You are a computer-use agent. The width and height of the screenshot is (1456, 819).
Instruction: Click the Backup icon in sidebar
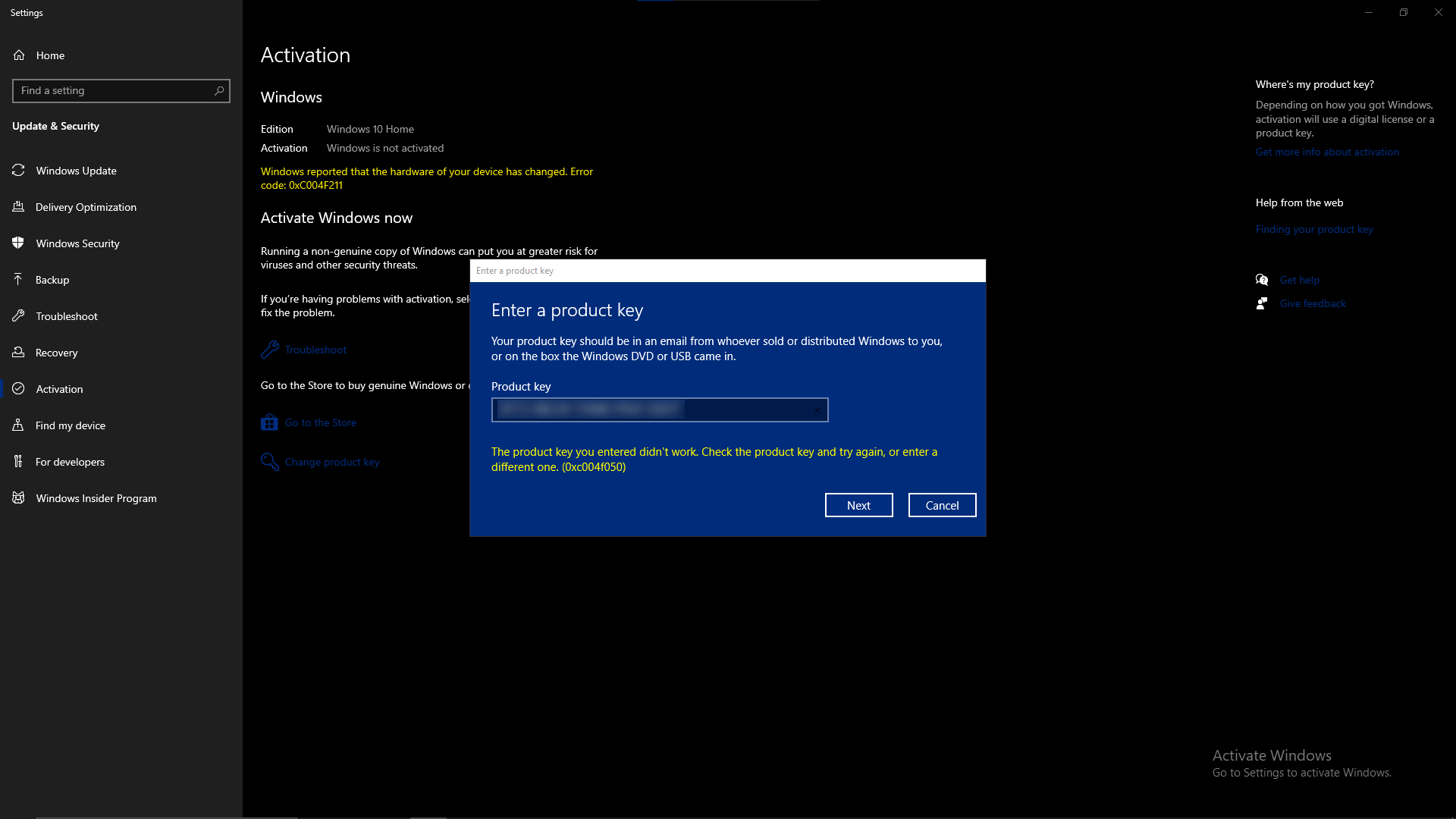[x=18, y=279]
